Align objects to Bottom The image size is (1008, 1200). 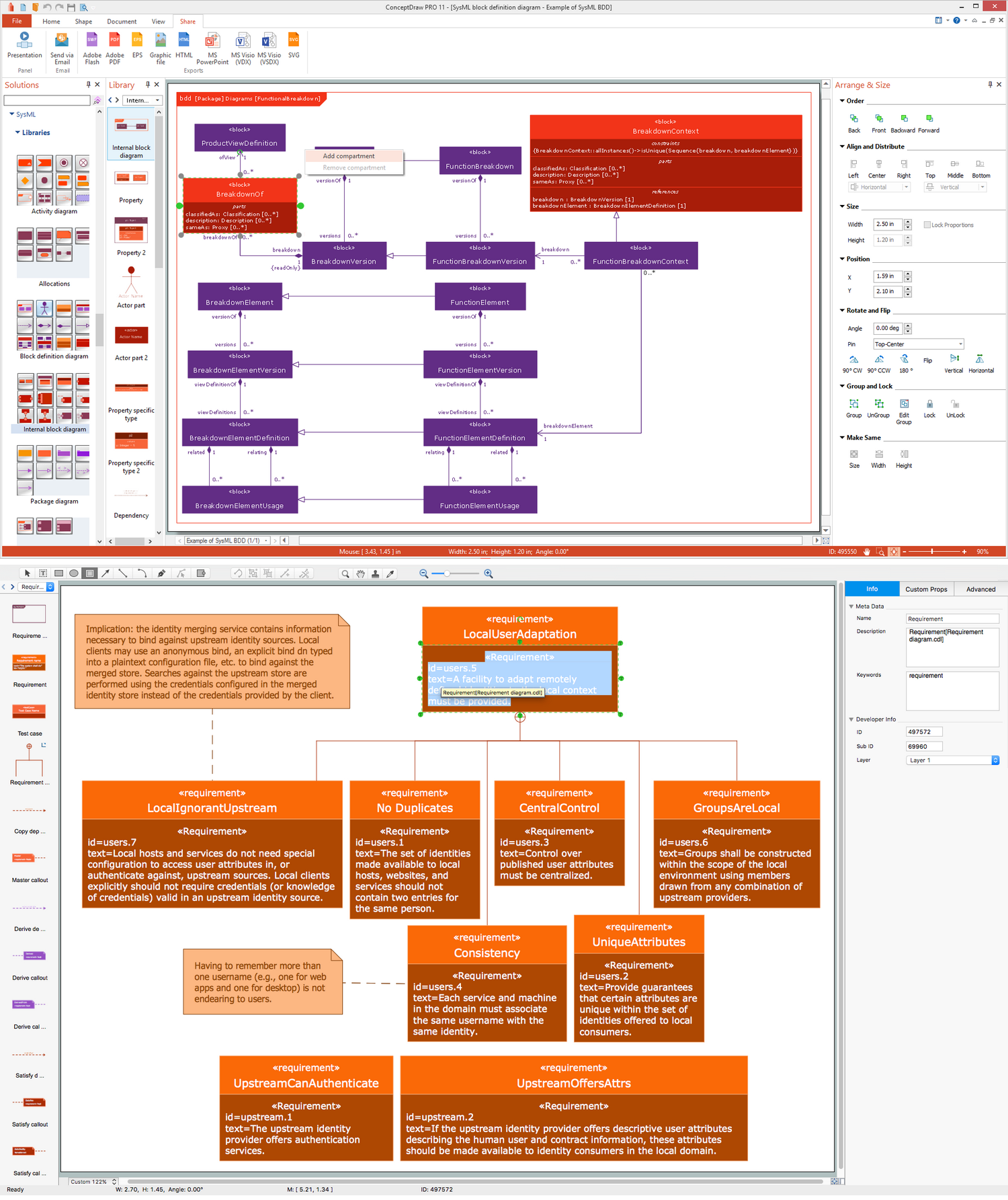pyautogui.click(x=981, y=168)
